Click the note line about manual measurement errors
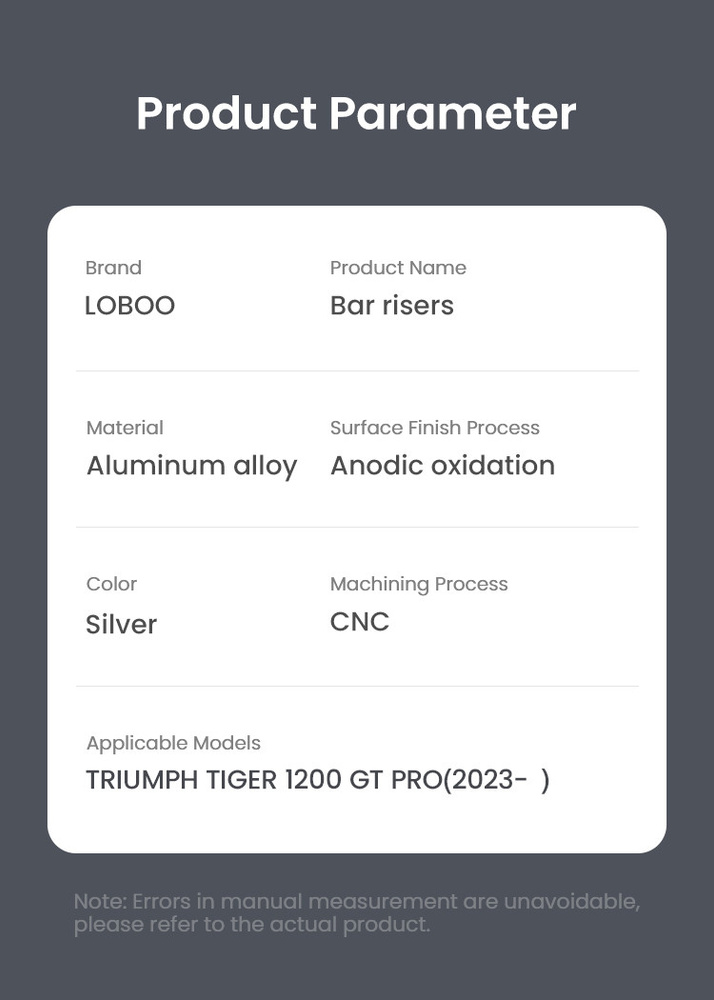 point(356,902)
